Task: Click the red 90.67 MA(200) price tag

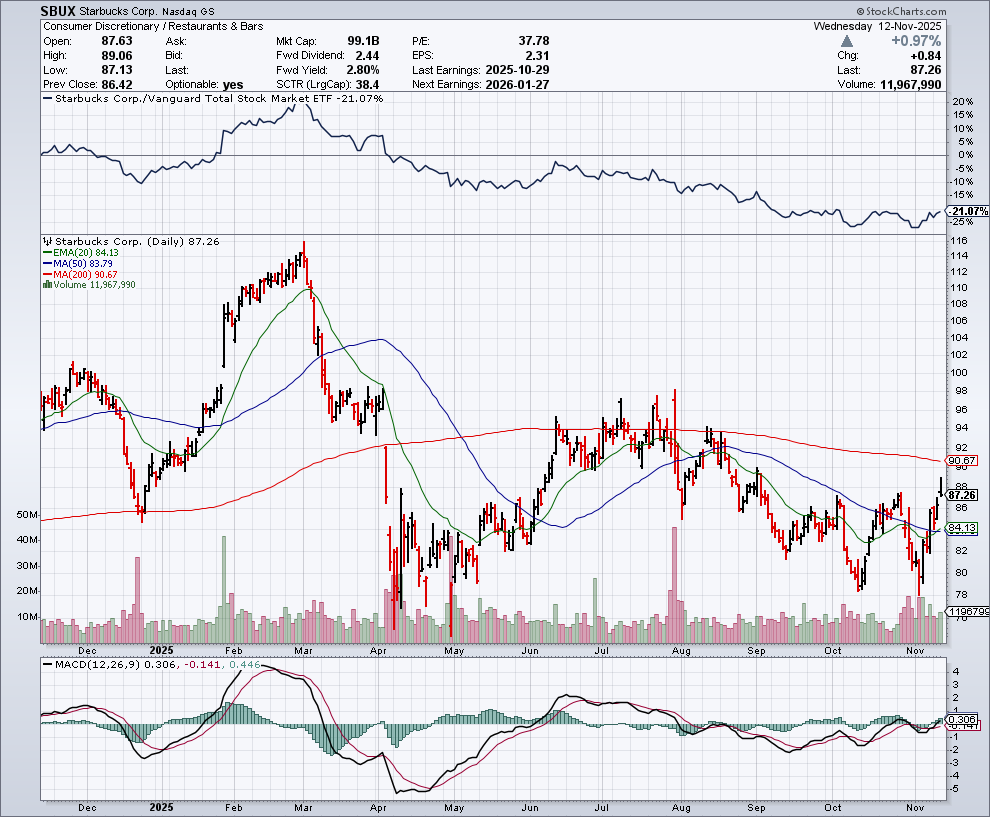Action: [x=962, y=460]
